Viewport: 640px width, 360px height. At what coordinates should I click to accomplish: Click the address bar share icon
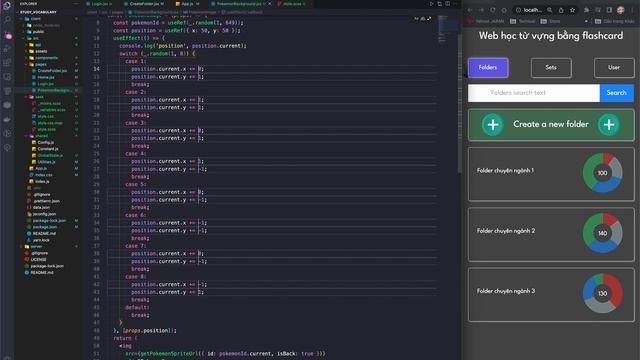click(x=561, y=10)
